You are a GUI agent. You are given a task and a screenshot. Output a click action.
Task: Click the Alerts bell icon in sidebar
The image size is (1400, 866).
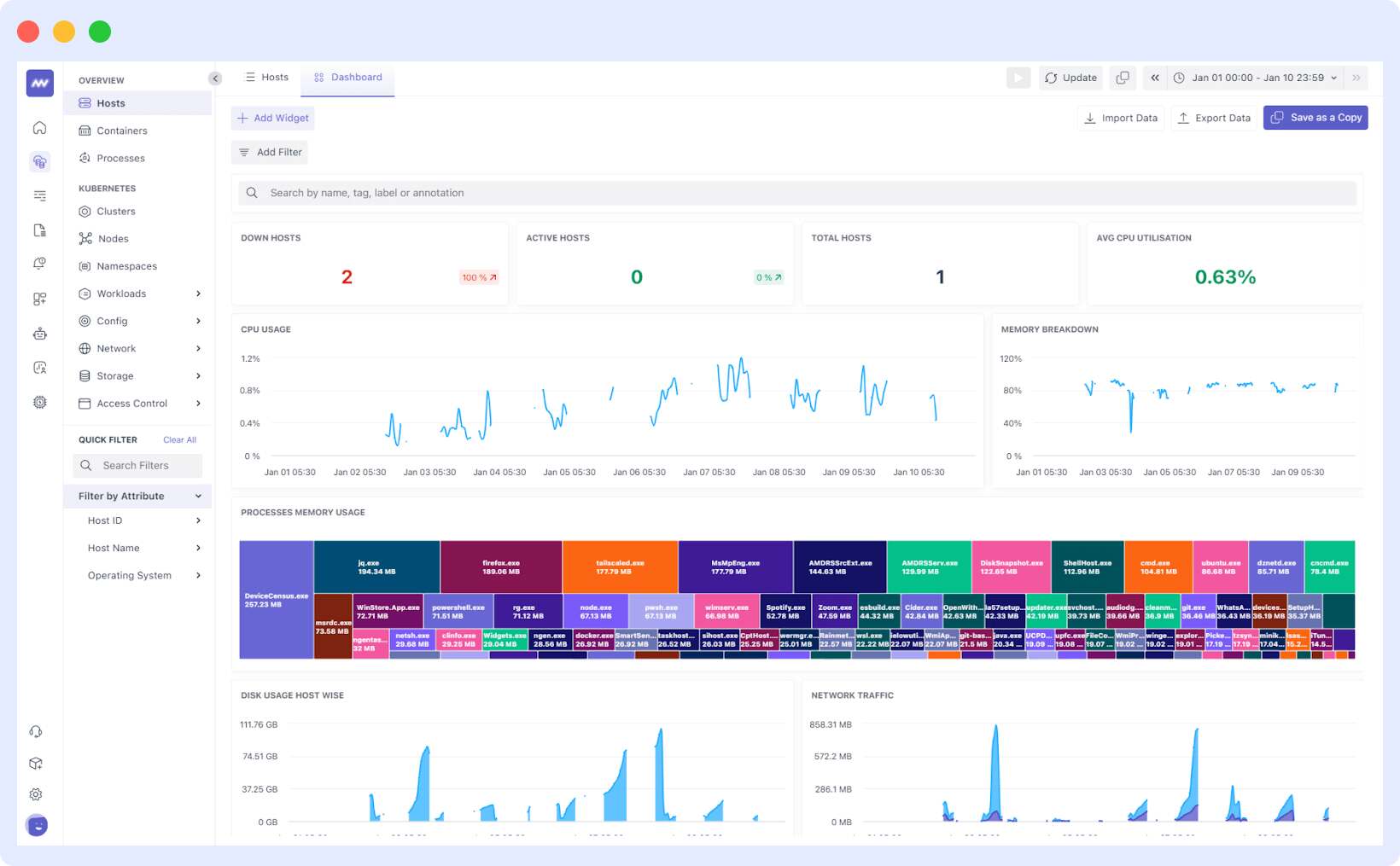pos(39,264)
